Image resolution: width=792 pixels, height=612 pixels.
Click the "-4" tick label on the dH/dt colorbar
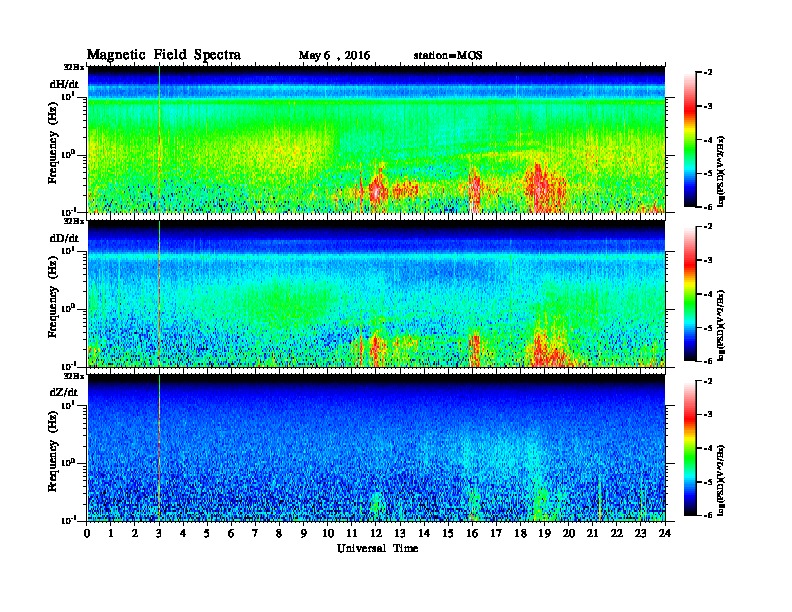pos(708,140)
